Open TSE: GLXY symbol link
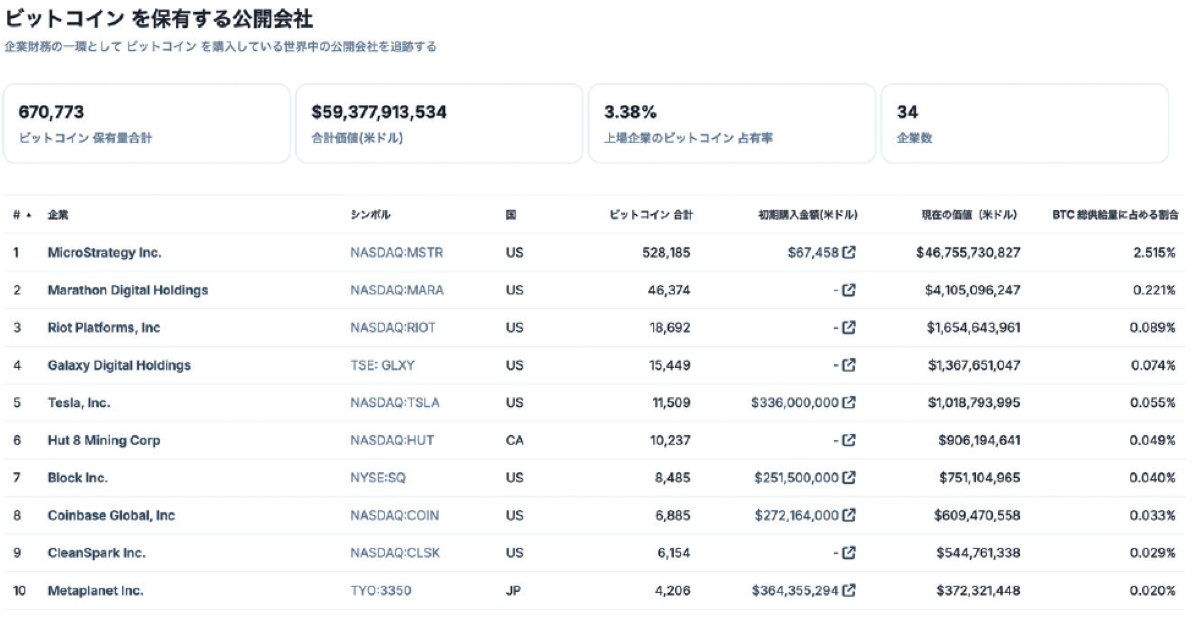This screenshot has height=619, width=1200. coord(382,365)
